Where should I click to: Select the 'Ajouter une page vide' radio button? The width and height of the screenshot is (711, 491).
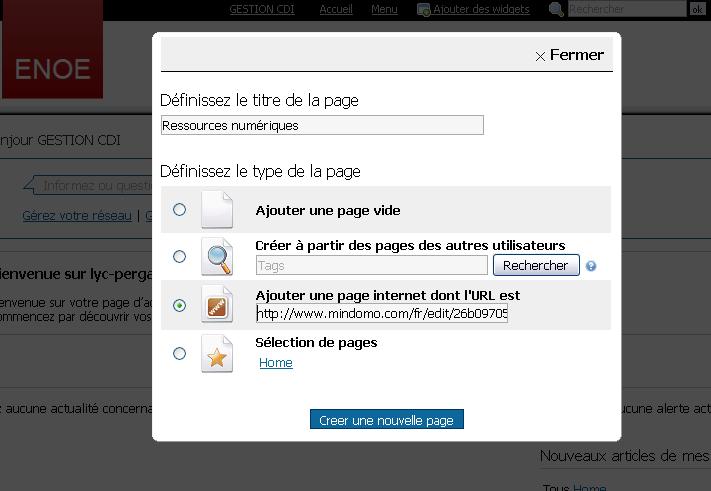pos(179,210)
